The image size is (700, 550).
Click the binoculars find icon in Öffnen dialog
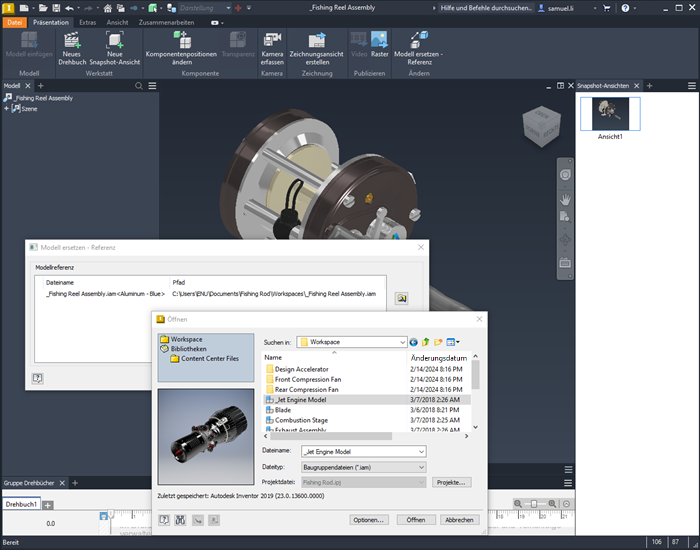click(182, 520)
